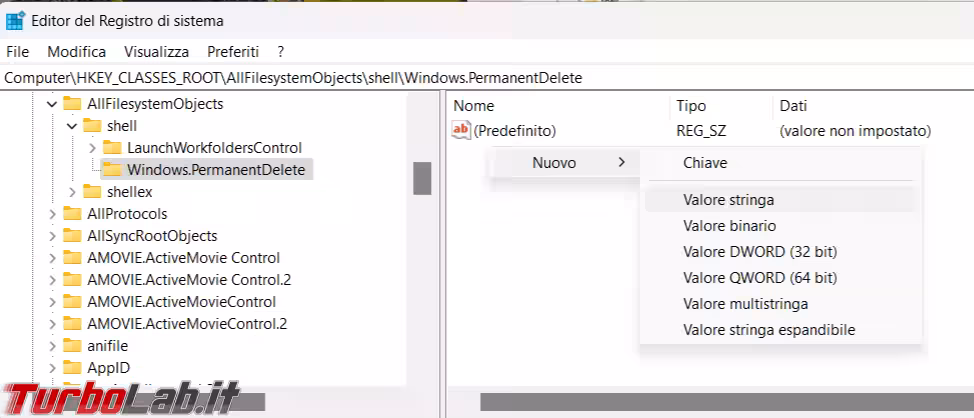Viewport: 974px width, 418px height.
Task: Collapse the AllFilesystemObjects tree node
Action: click(x=52, y=104)
